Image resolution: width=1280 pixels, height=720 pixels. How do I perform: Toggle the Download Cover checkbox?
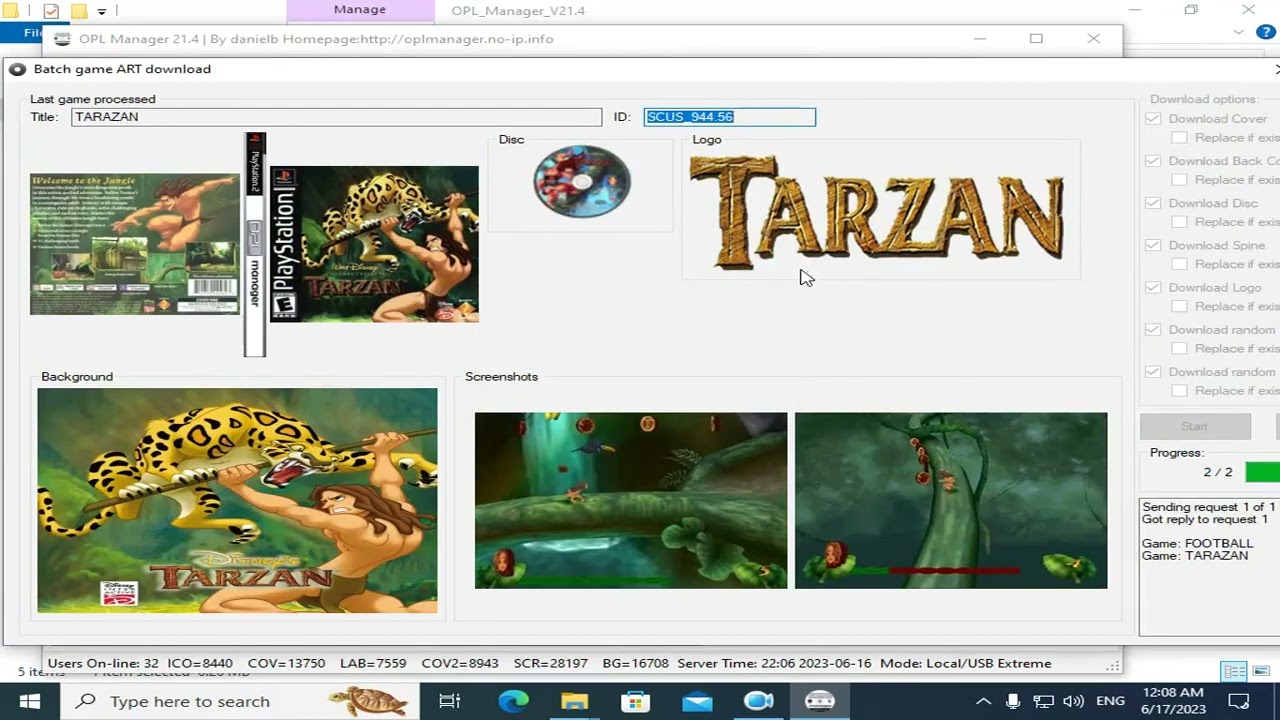(x=1153, y=119)
